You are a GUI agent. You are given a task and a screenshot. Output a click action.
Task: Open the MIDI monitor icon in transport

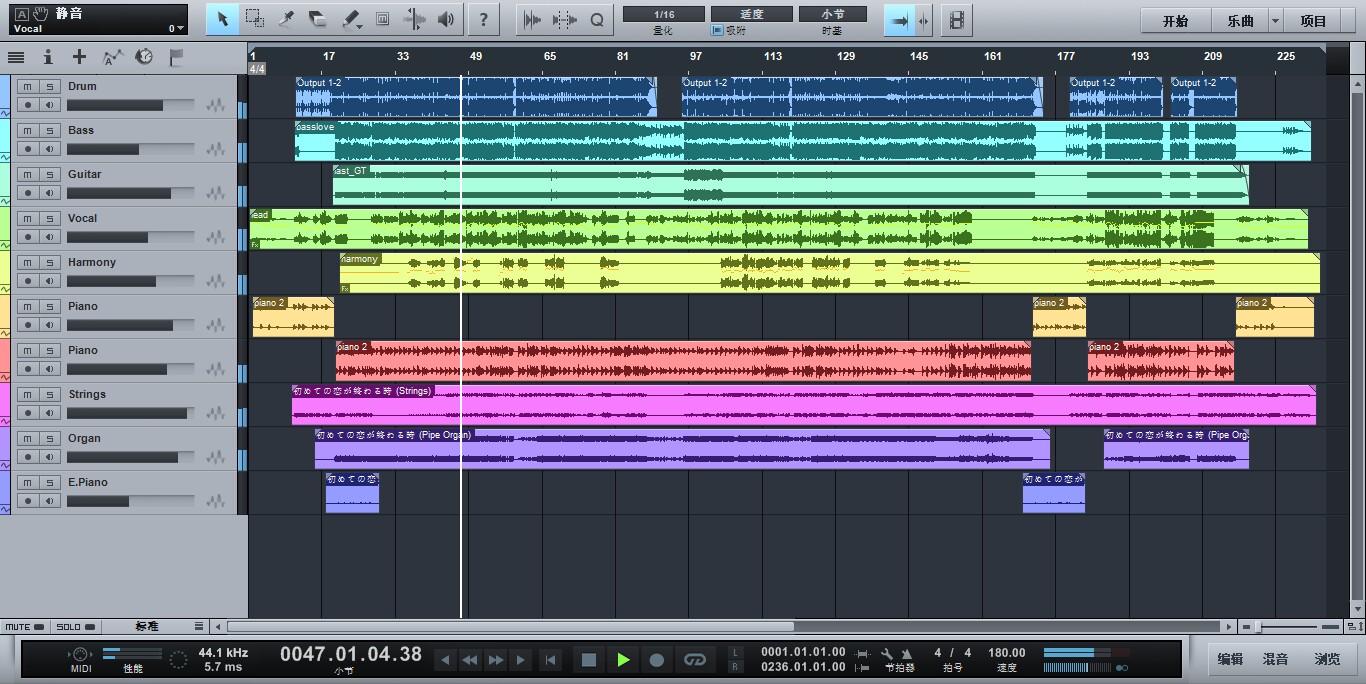coord(80,654)
